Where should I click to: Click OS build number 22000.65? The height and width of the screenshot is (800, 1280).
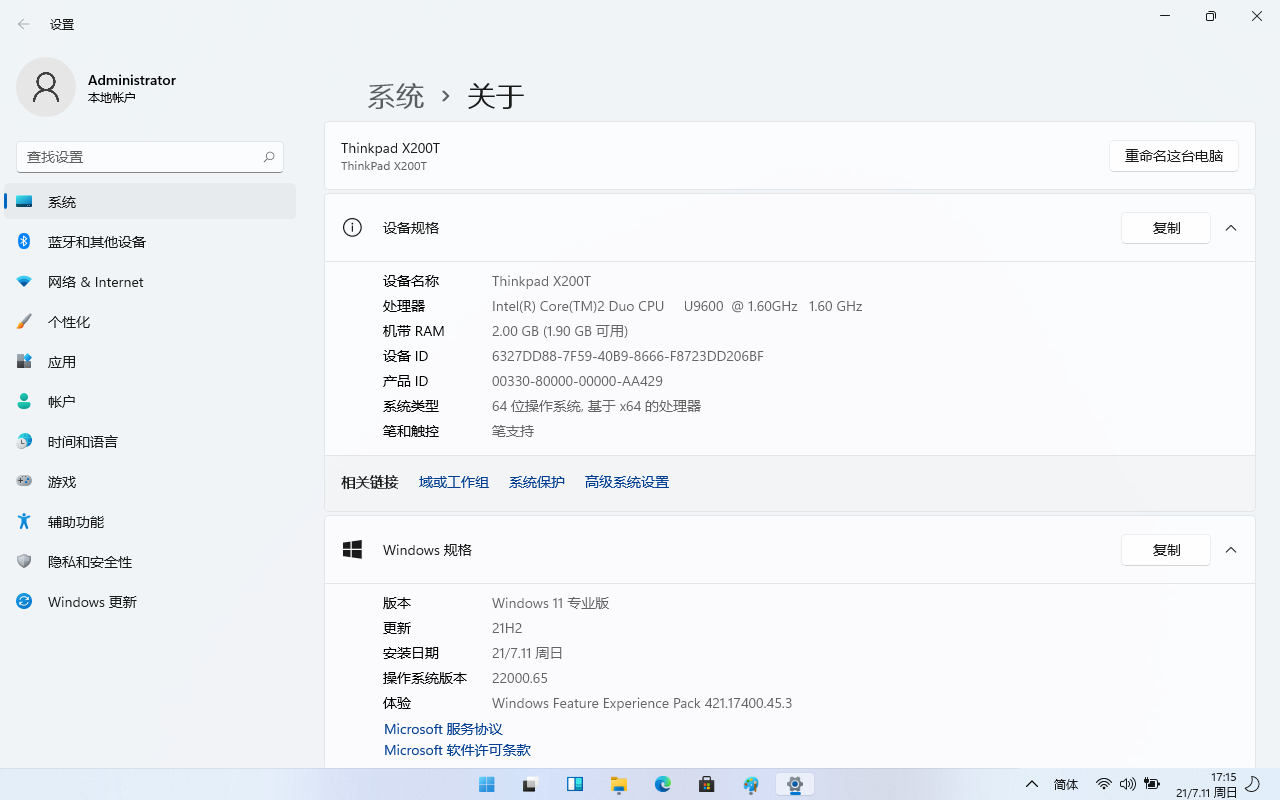point(520,678)
